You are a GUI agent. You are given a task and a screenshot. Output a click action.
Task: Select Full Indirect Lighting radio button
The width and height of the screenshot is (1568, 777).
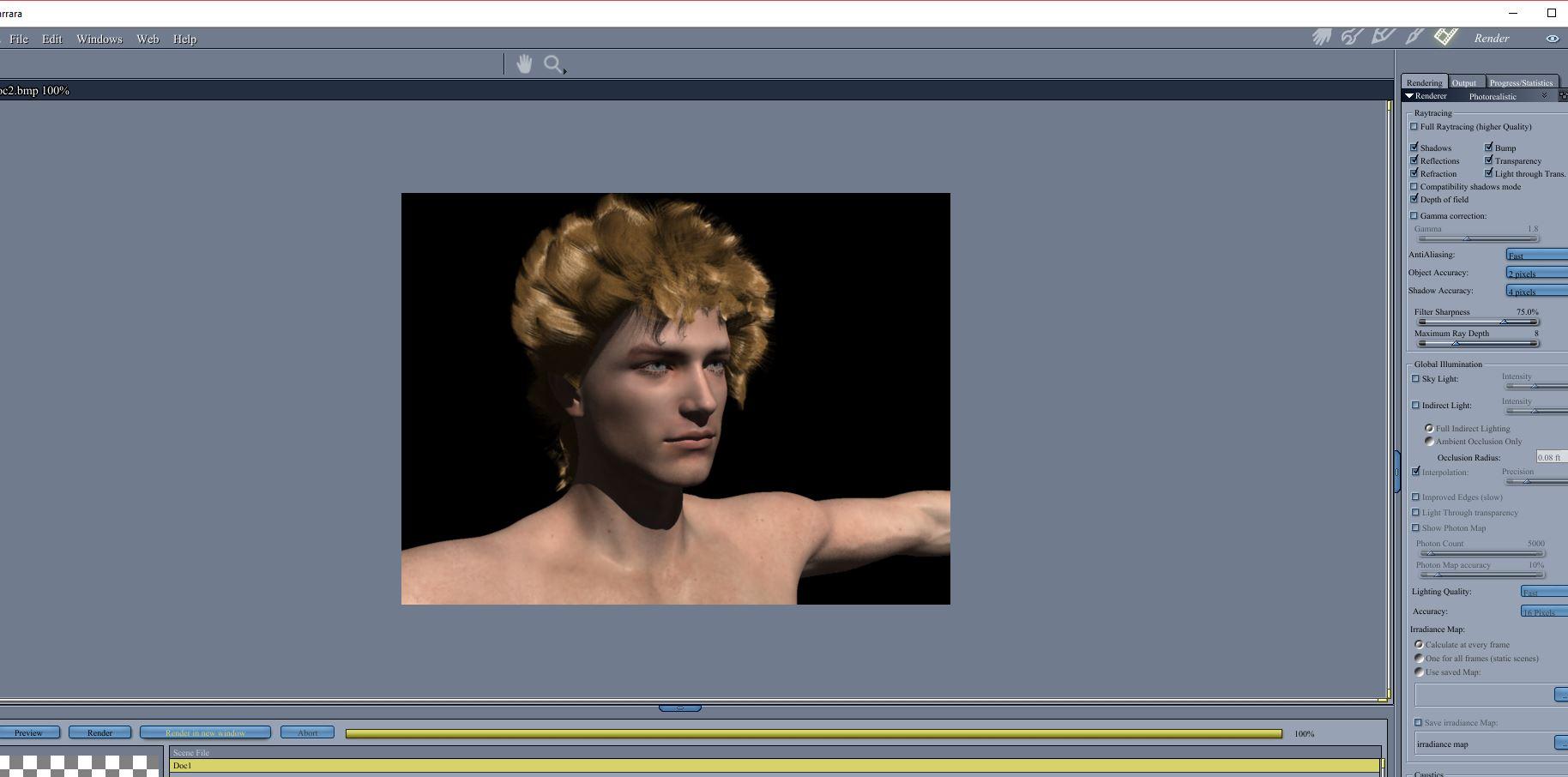(x=1429, y=428)
